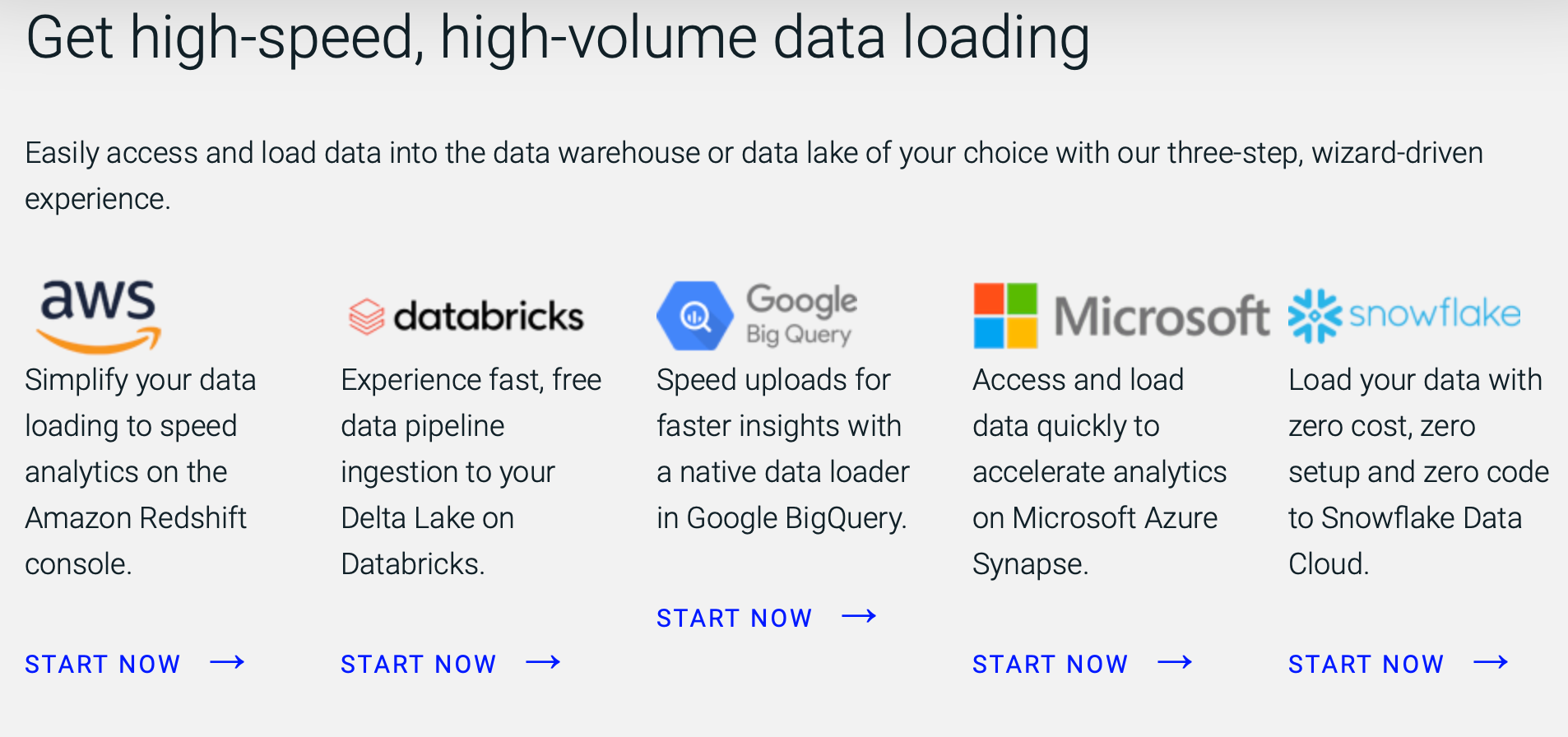Click the arrow after AWS Start Now
Image resolution: width=1568 pixels, height=737 pixels.
[228, 662]
